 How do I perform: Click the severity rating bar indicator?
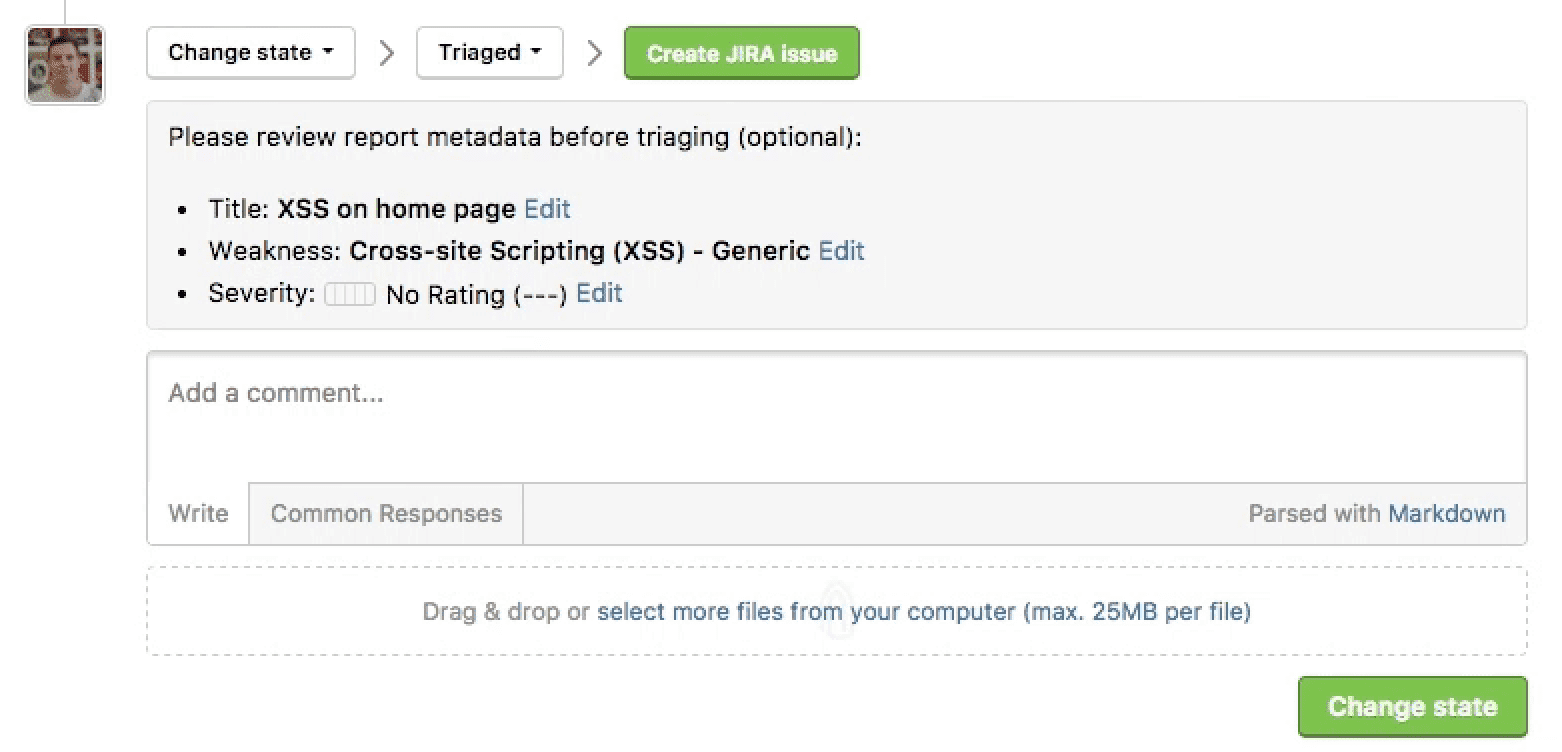pos(350,294)
